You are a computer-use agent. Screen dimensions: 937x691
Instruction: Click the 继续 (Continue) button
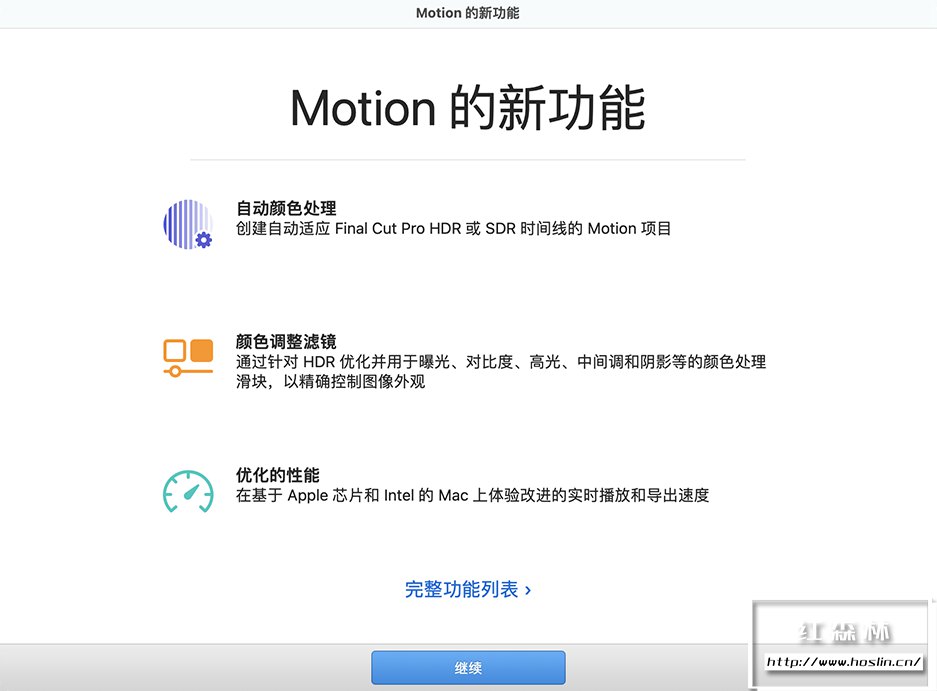tap(468, 668)
